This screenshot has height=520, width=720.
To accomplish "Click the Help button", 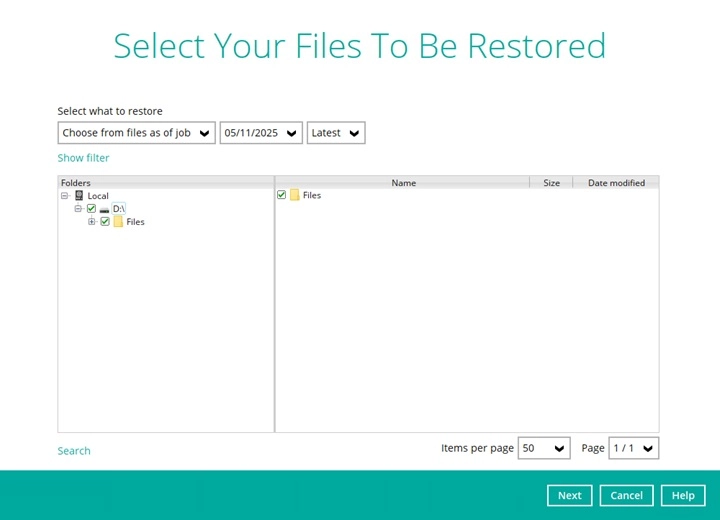I will pyautogui.click(x=683, y=495).
